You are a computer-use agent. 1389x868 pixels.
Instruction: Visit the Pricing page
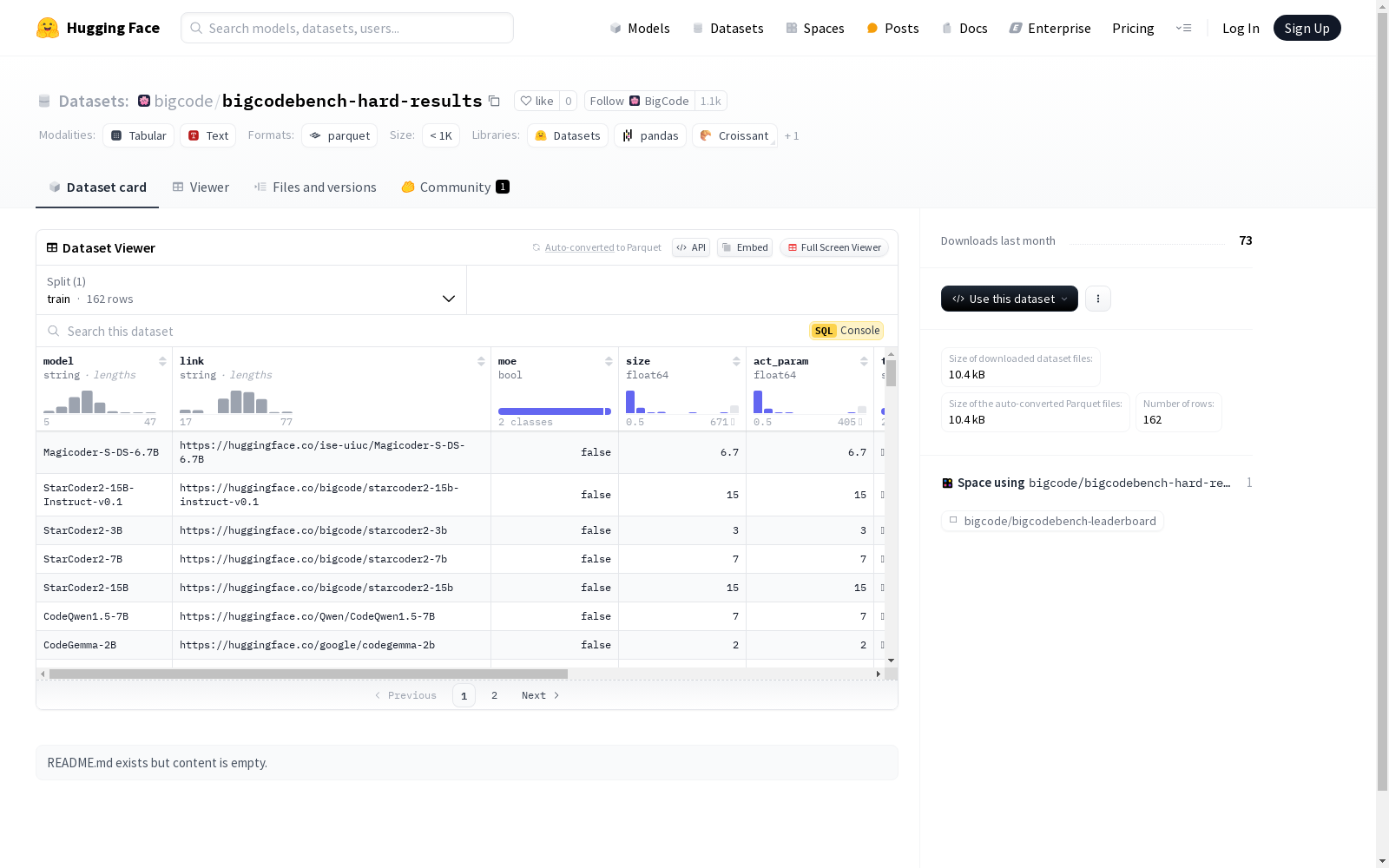click(1133, 28)
